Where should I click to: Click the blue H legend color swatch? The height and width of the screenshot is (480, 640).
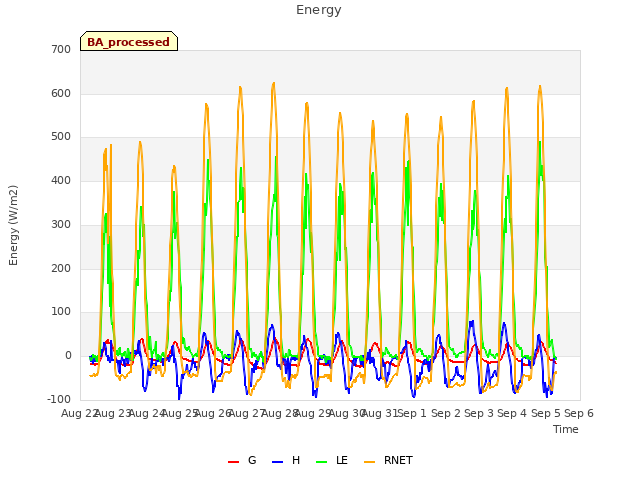[277, 462]
